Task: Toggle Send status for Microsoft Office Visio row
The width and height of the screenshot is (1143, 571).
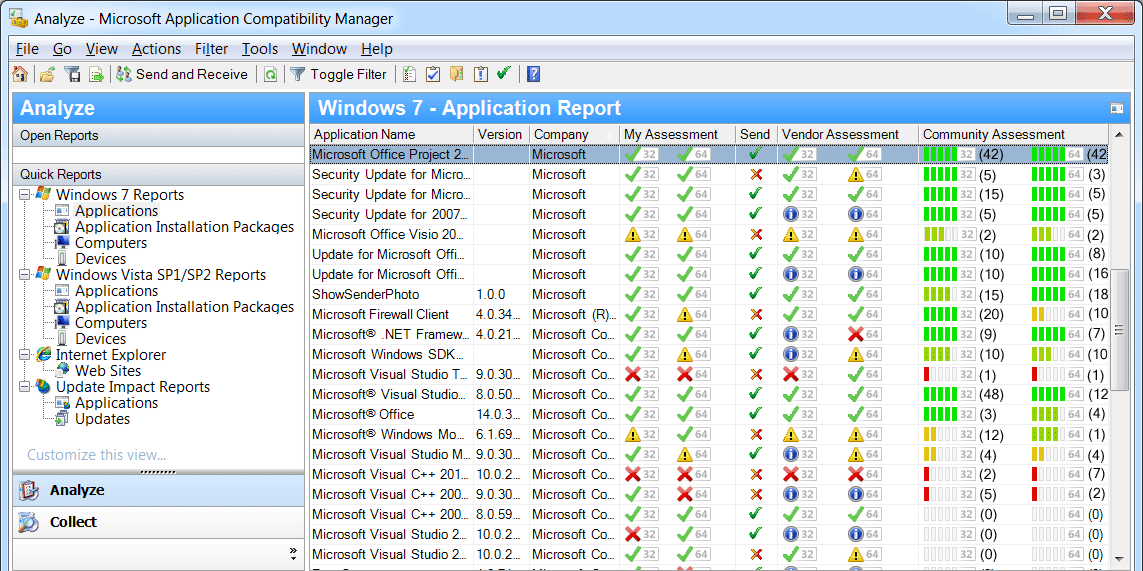Action: tap(757, 235)
